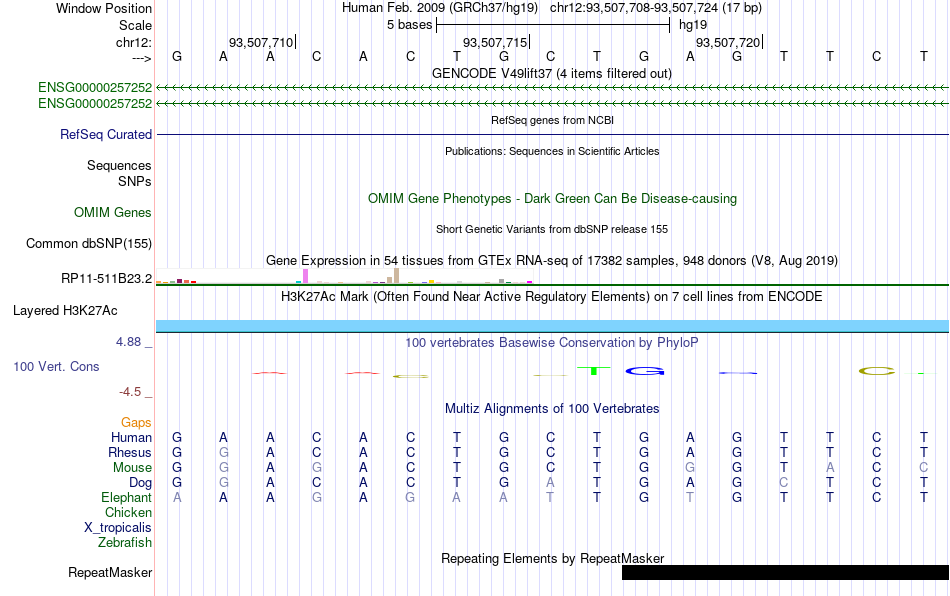
Task: Click the tall magenta GTEx expression bar
Action: (305, 276)
